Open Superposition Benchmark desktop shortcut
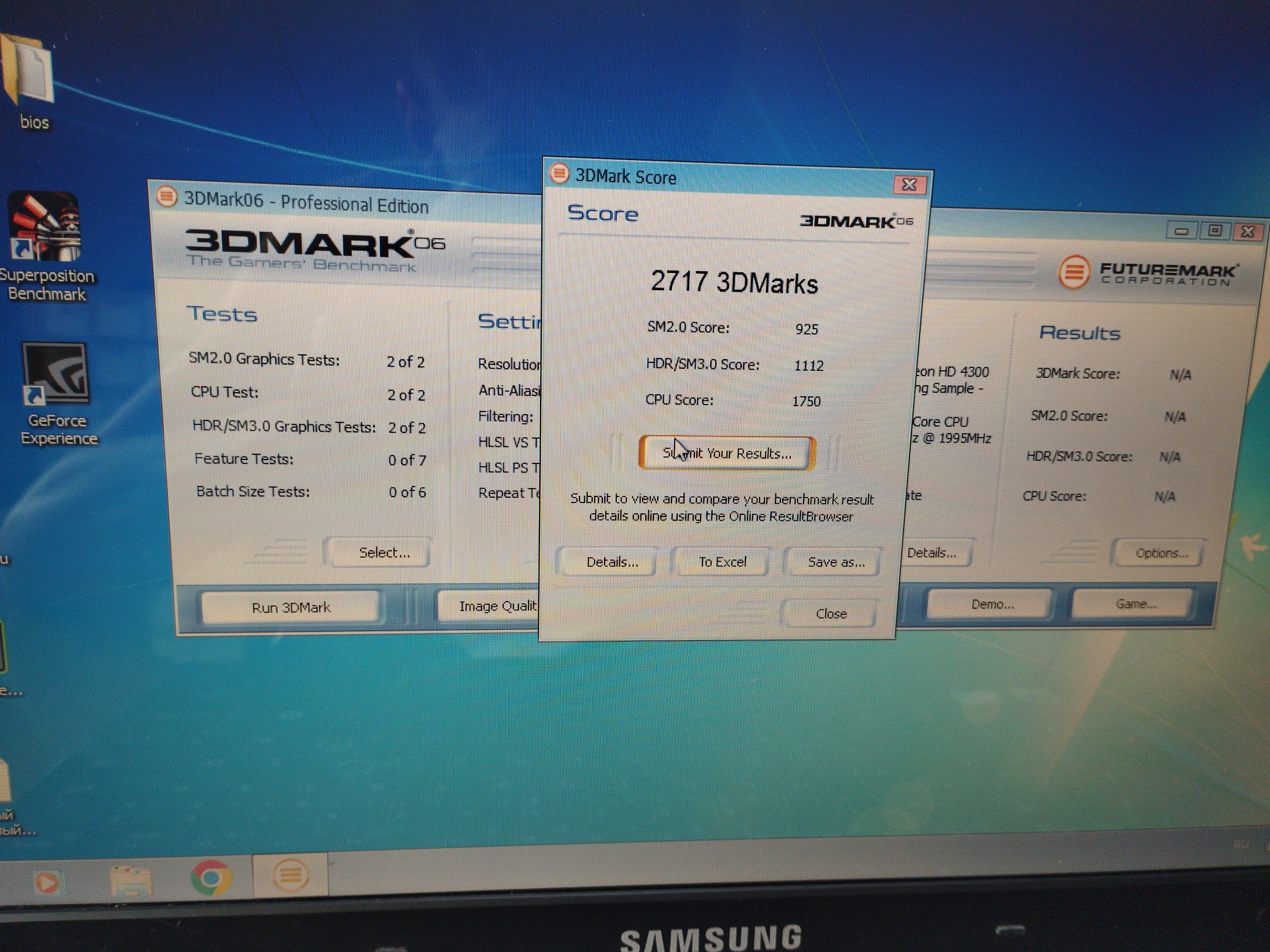This screenshot has width=1270, height=952. click(x=46, y=248)
